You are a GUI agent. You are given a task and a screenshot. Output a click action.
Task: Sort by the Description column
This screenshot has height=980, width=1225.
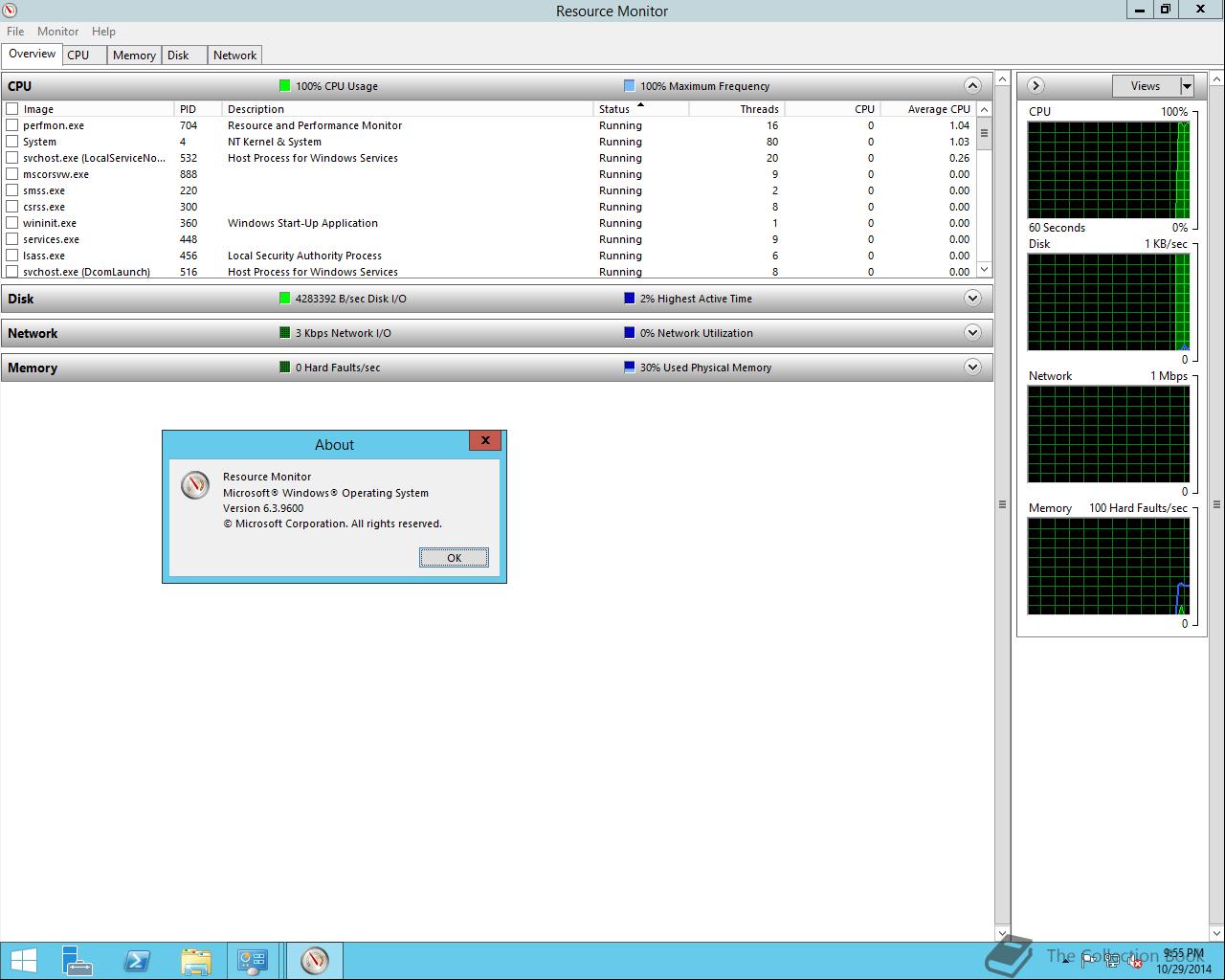408,109
